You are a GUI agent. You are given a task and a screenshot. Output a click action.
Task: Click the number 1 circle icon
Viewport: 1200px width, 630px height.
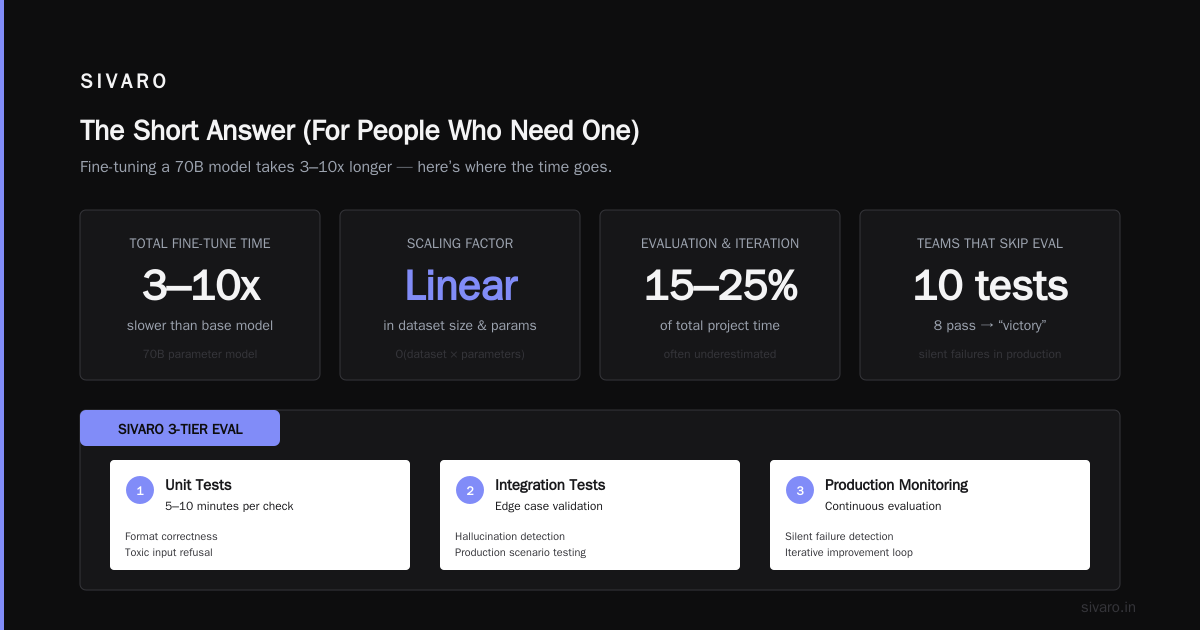[x=140, y=490]
